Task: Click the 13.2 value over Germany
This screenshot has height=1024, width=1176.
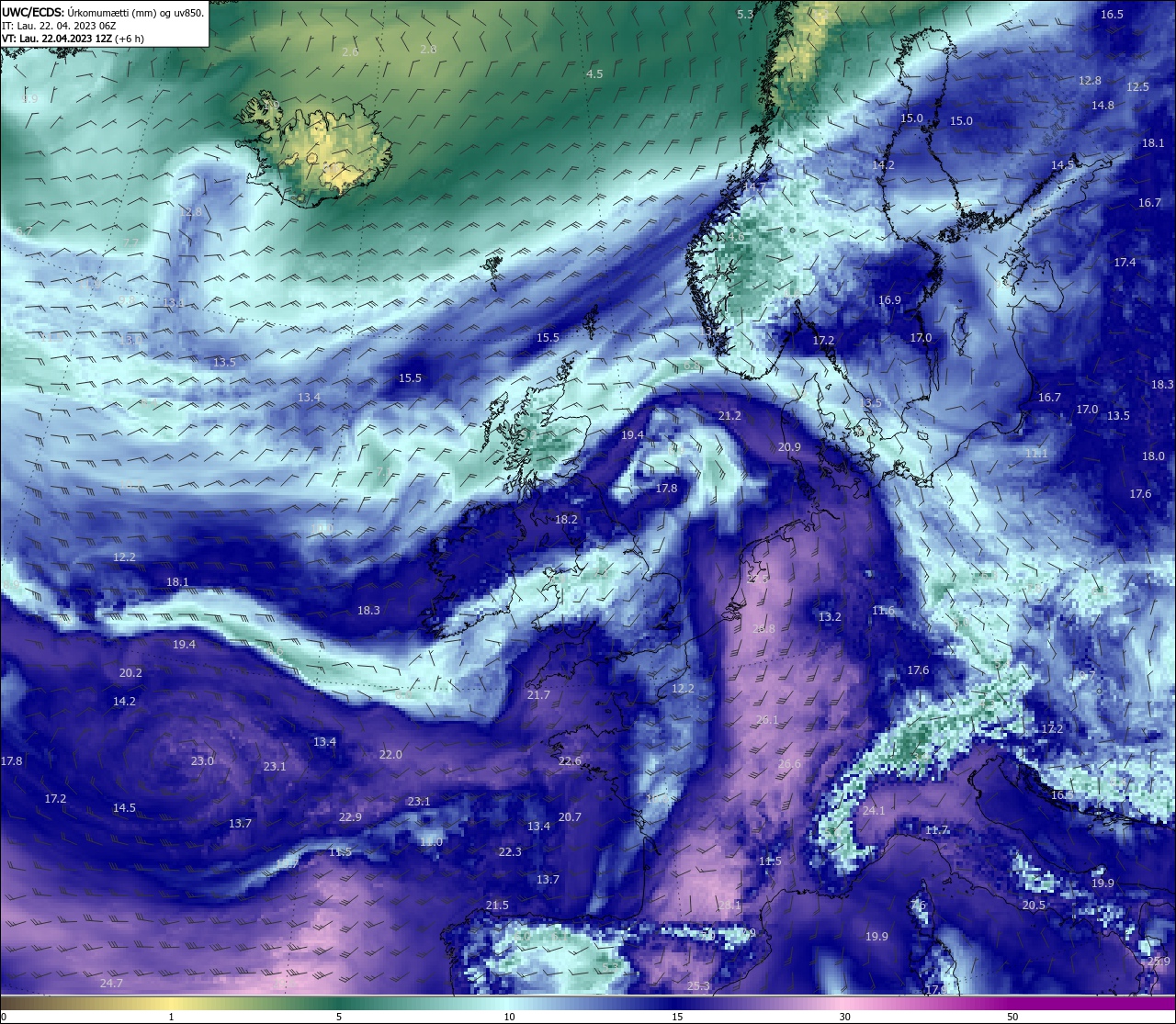Action: [830, 617]
